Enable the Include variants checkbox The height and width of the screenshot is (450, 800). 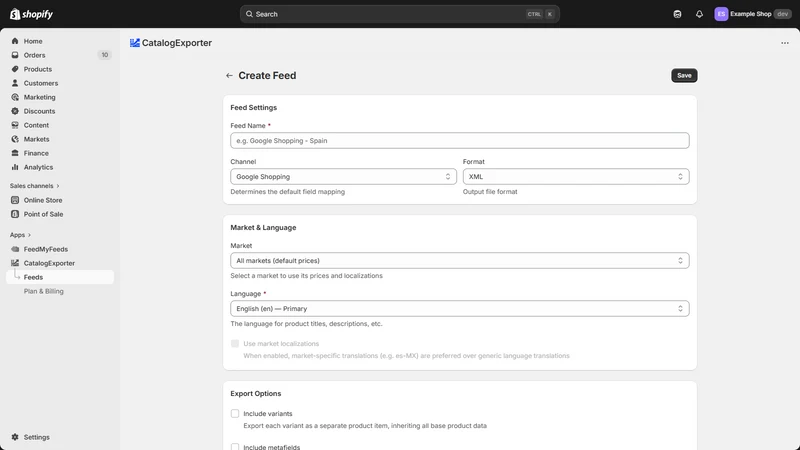pos(235,413)
